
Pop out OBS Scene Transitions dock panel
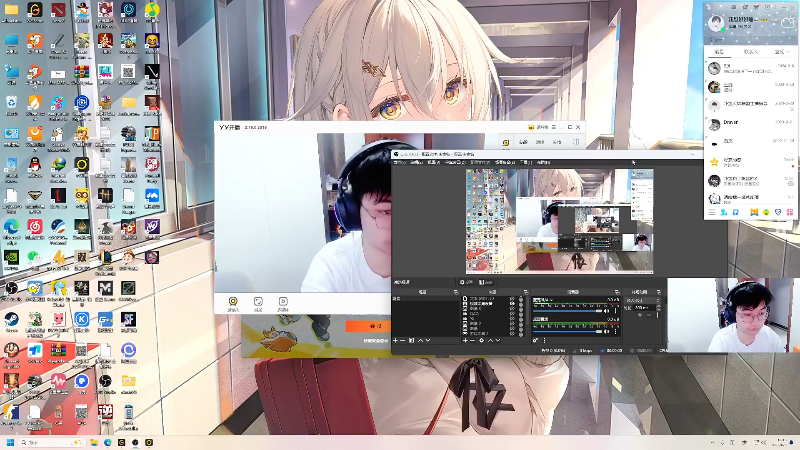(658, 292)
